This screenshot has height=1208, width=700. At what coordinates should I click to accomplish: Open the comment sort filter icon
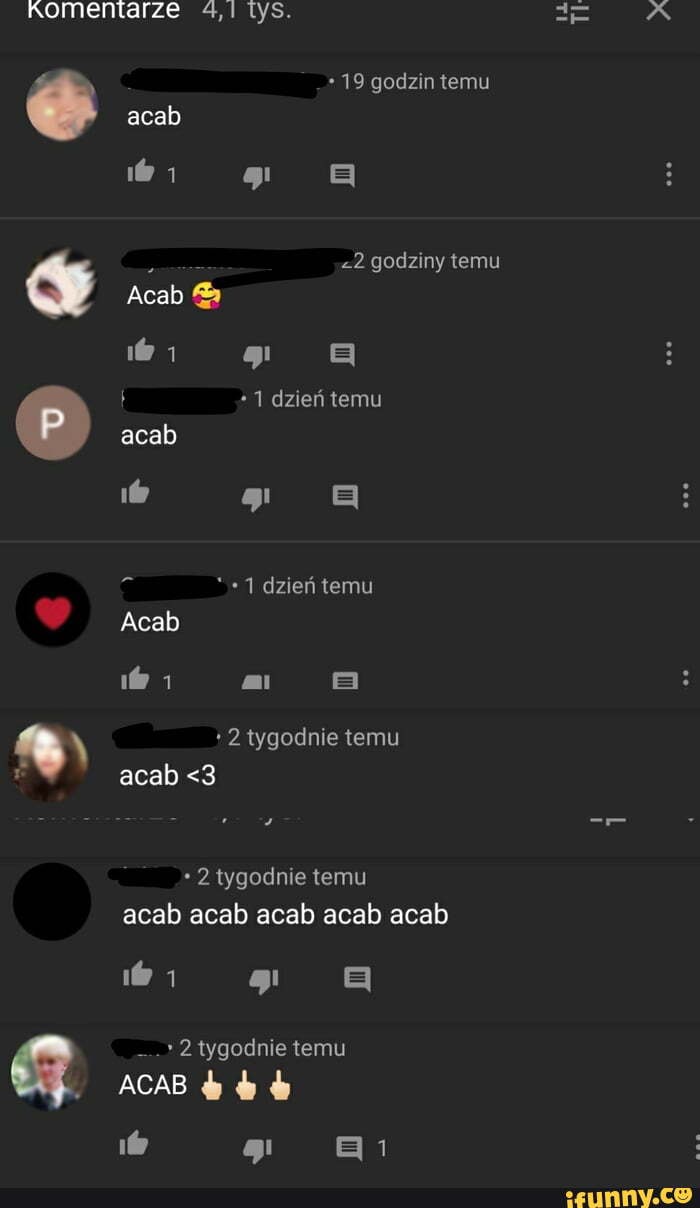pyautogui.click(x=573, y=11)
